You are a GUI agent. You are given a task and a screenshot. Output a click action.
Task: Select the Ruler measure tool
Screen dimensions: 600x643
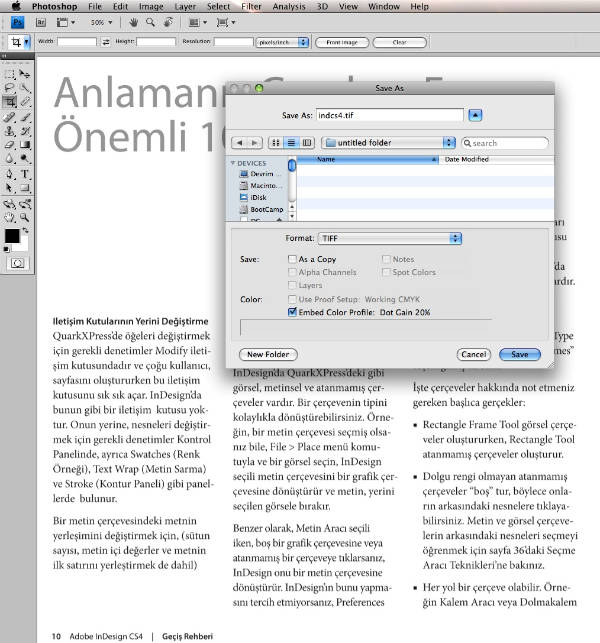pos(25,101)
